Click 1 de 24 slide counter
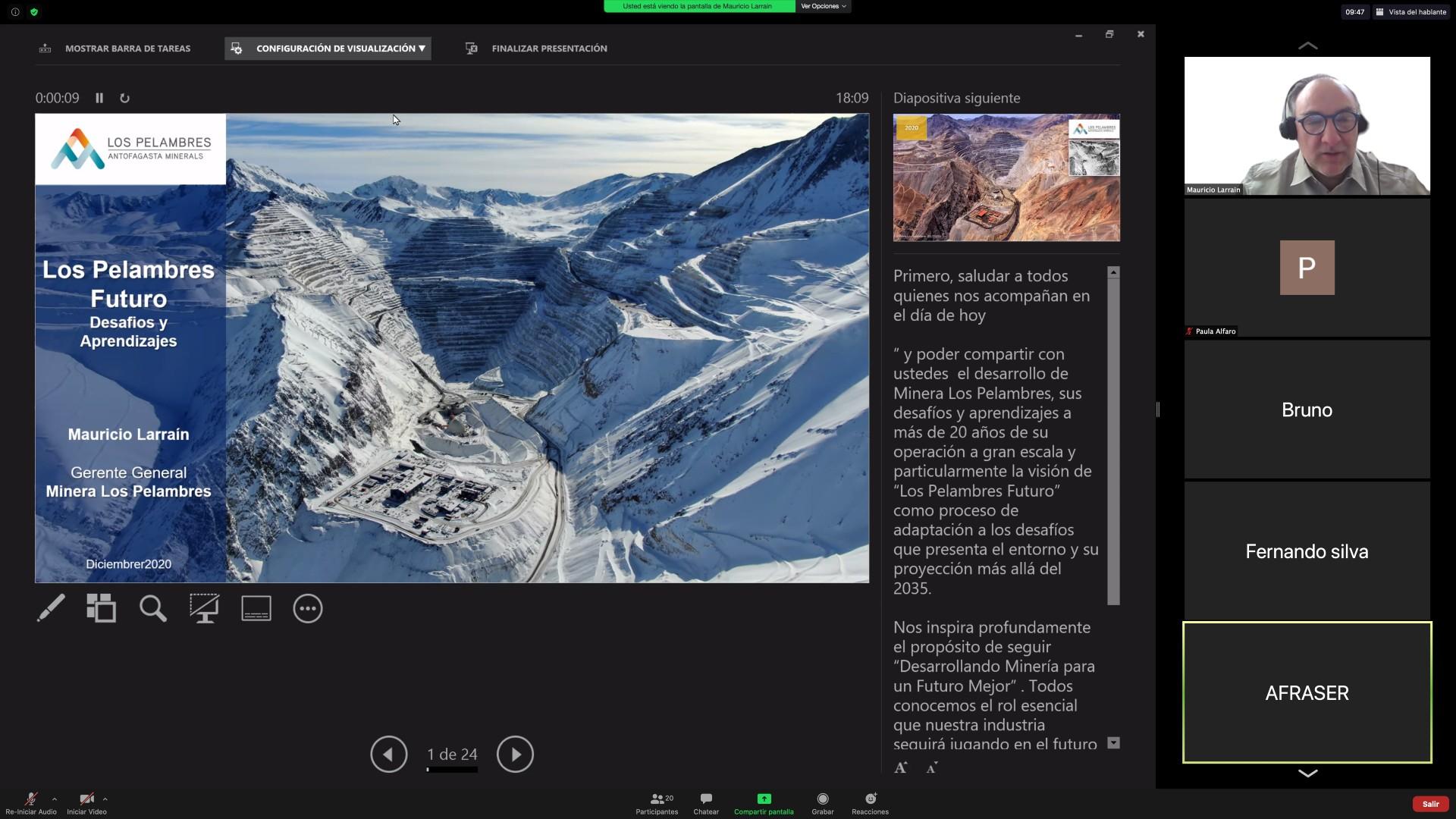1456x819 pixels. 452,755
